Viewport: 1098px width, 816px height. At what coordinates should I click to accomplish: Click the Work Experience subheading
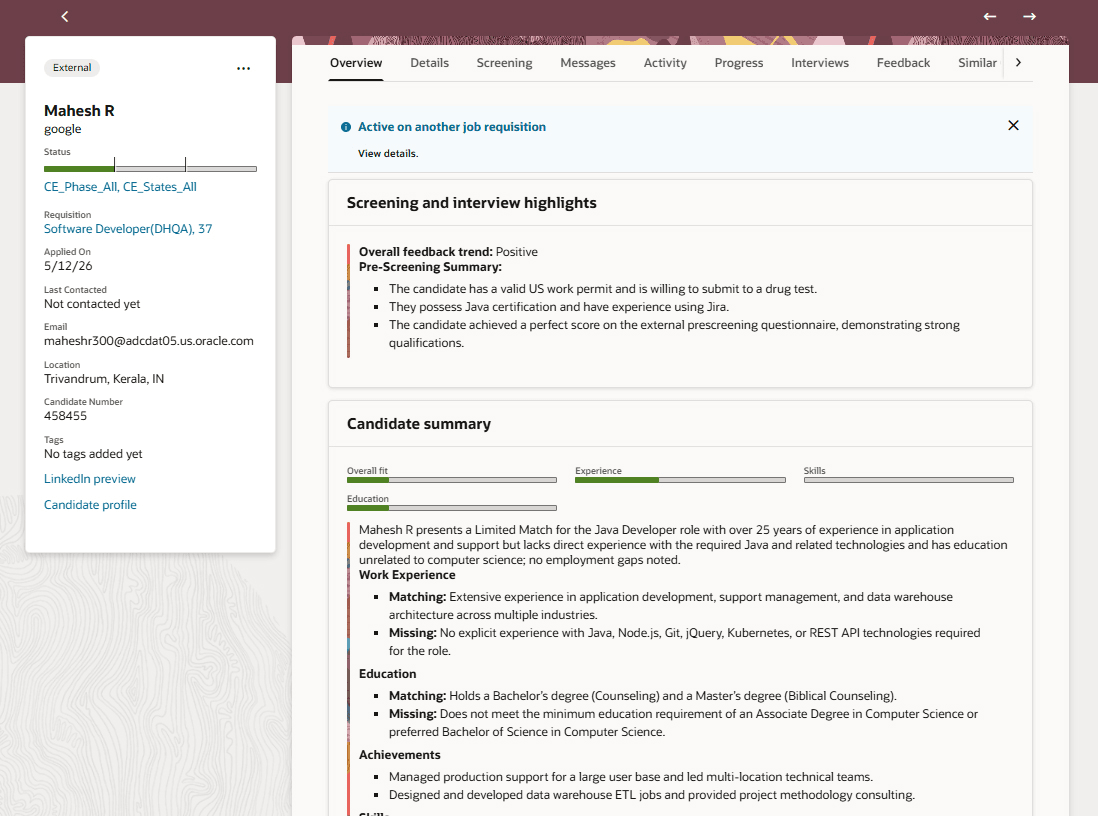pyautogui.click(x=407, y=575)
